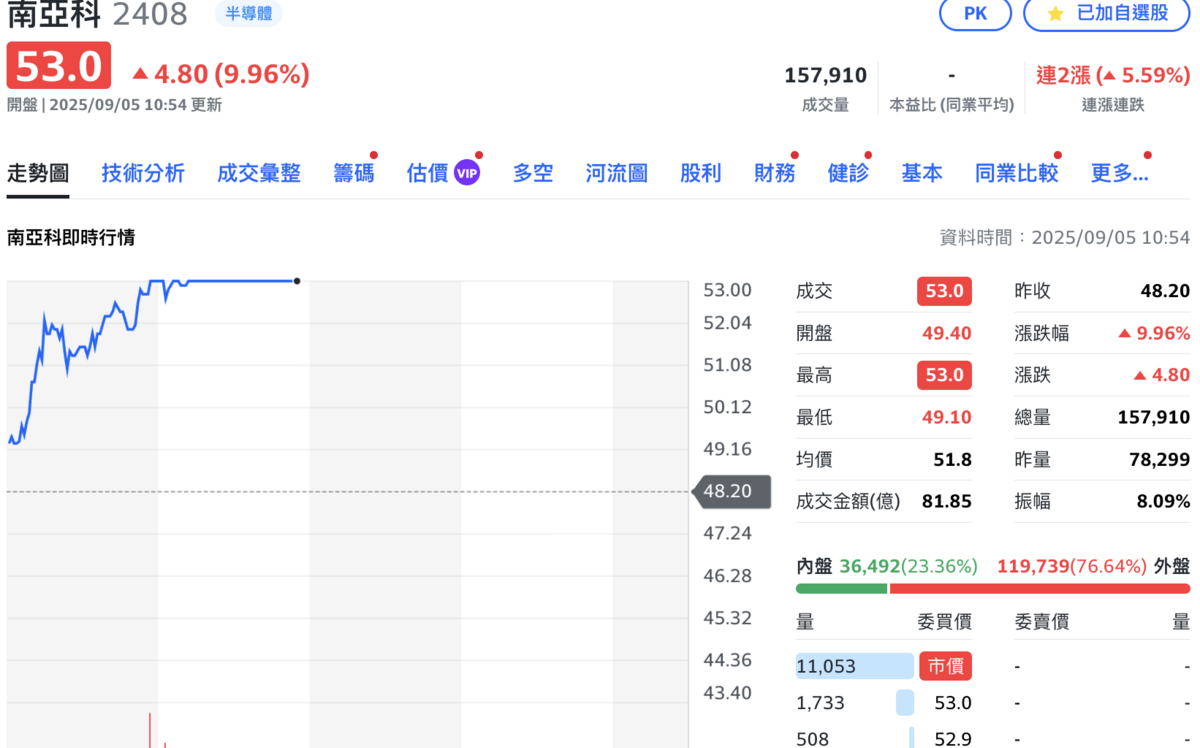Switch to the 同業比較 tab
Screen dimensions: 1200x748
pyautogui.click(x=1016, y=172)
